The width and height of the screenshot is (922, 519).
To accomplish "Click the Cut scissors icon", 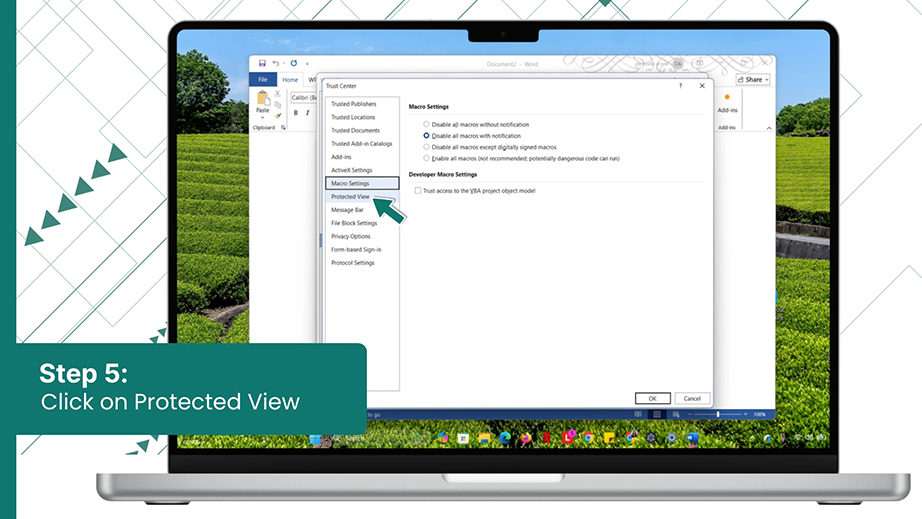I will (x=278, y=93).
